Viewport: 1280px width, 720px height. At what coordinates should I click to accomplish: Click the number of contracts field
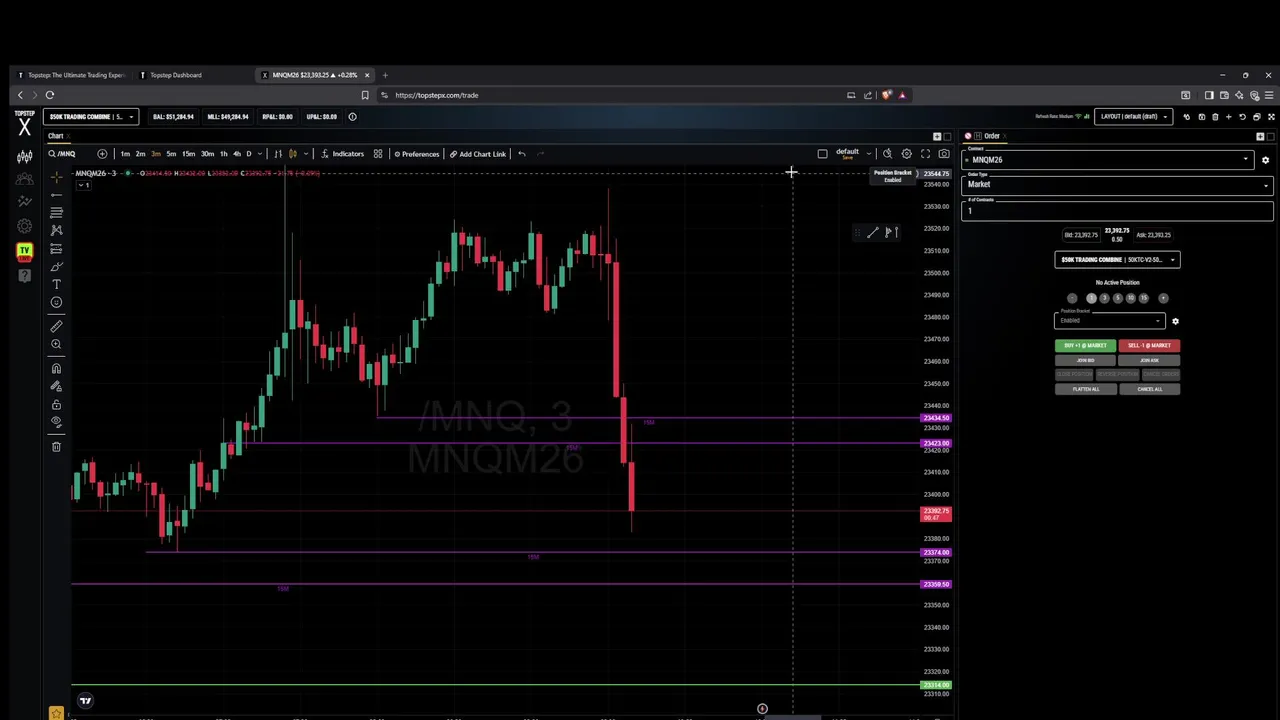(1117, 210)
